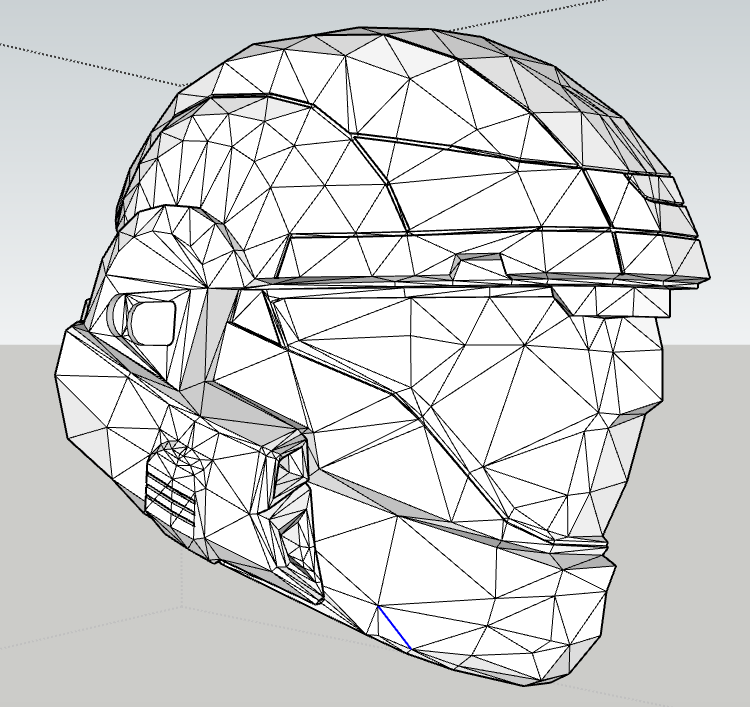750x707 pixels.
Task: Click the rounded rectangular port on helmet's side
Action: coord(151,322)
